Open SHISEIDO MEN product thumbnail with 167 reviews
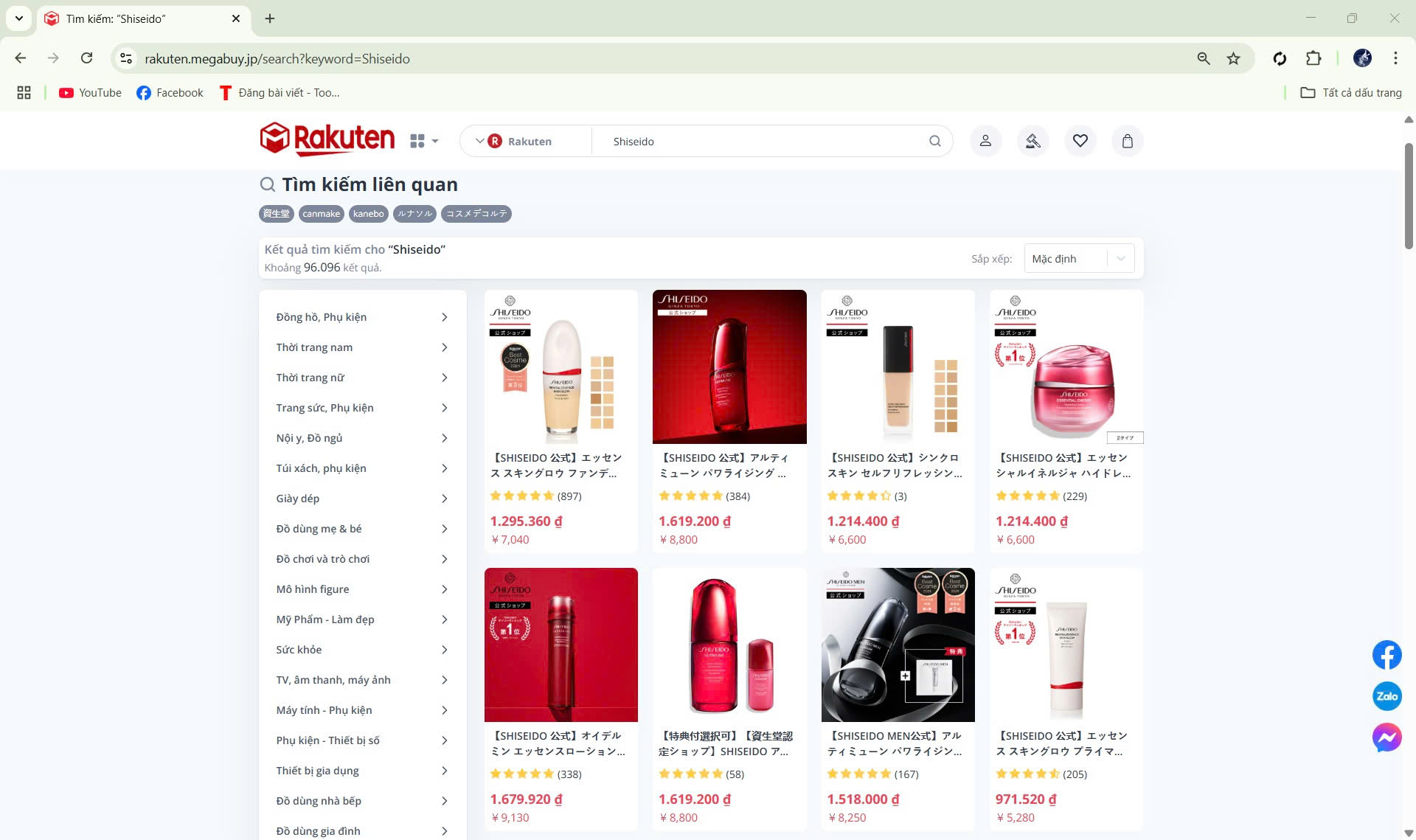Viewport: 1416px width, 840px height. pos(898,645)
